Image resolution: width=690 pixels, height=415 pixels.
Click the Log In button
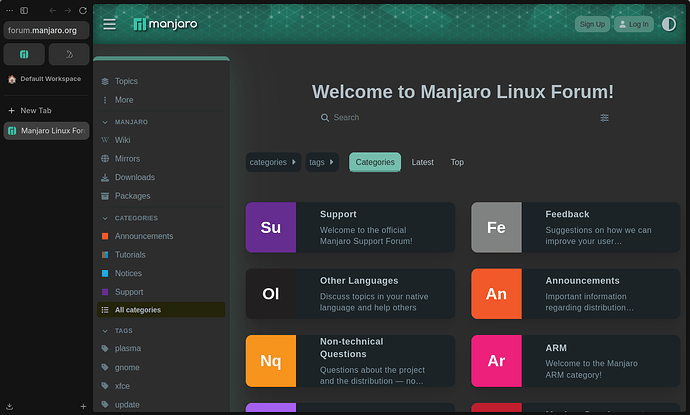(x=634, y=24)
